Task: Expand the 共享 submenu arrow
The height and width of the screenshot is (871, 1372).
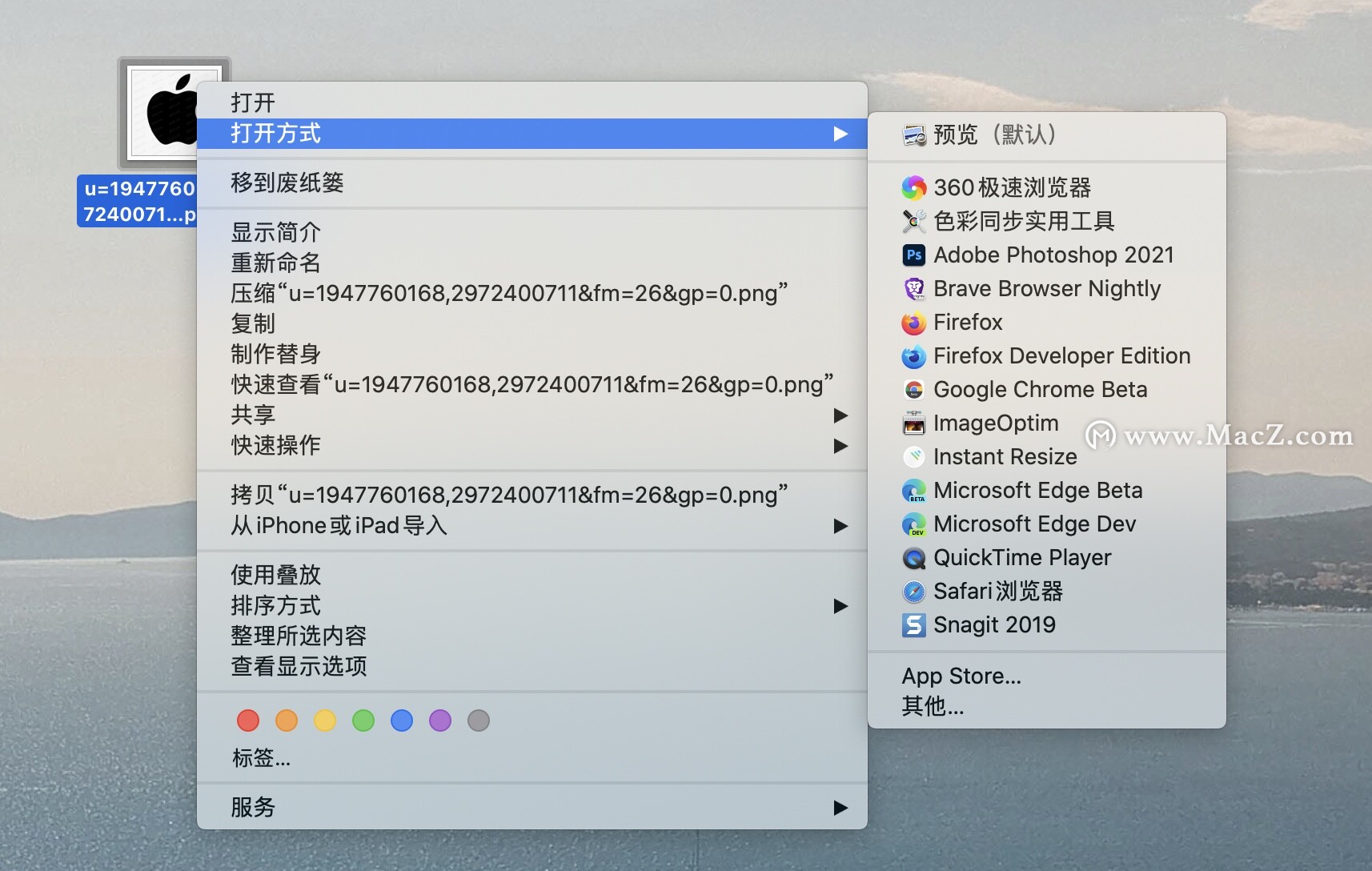Action: point(840,415)
